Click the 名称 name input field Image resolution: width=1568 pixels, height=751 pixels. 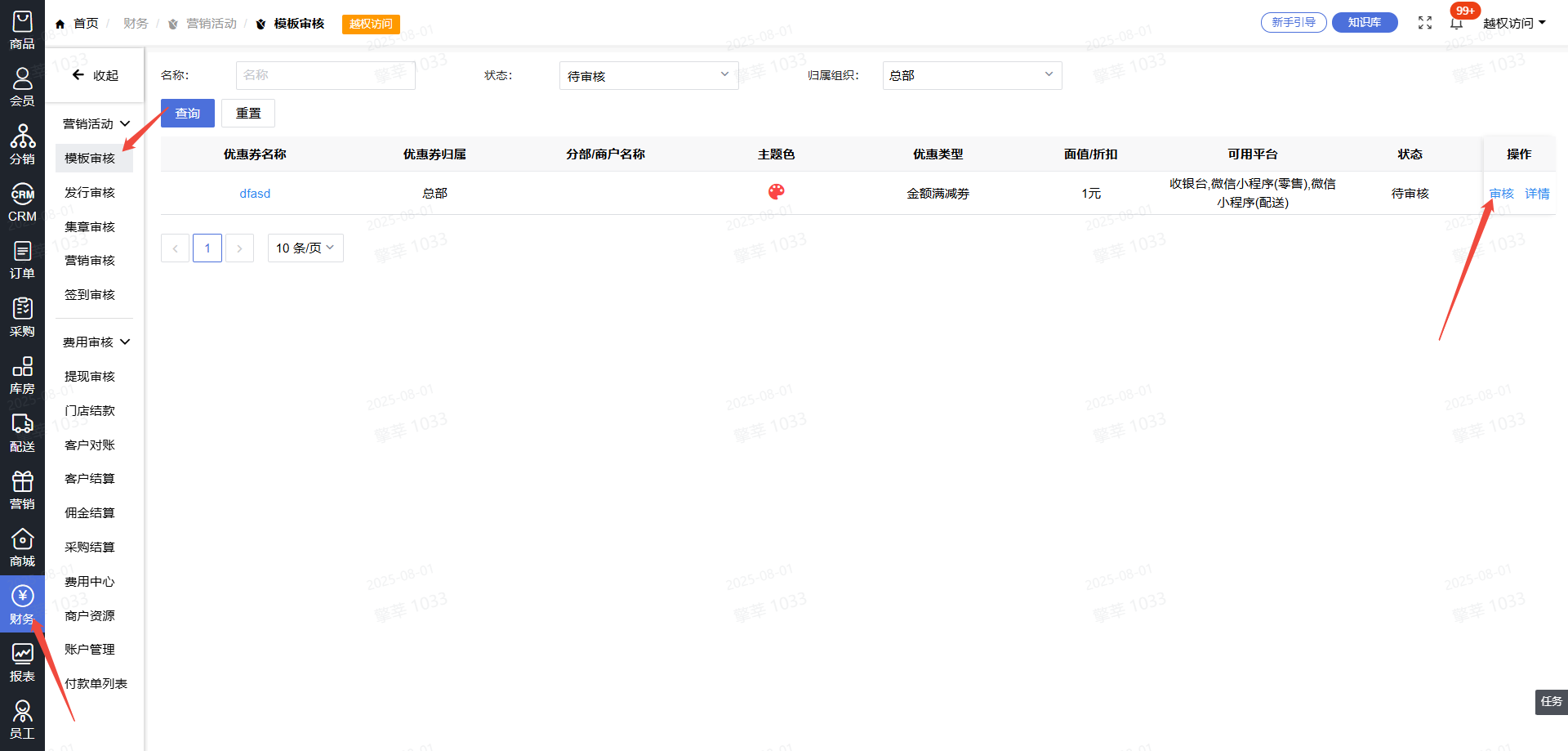325,76
